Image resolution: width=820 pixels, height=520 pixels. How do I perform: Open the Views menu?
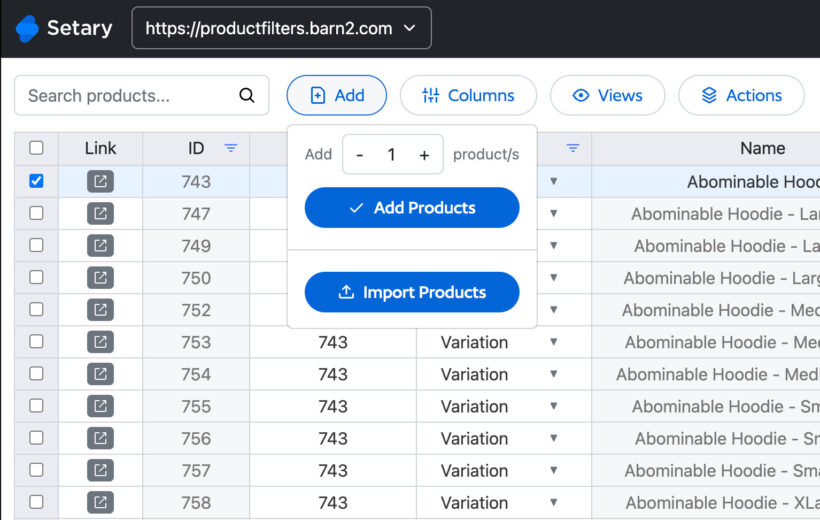[x=606, y=96]
